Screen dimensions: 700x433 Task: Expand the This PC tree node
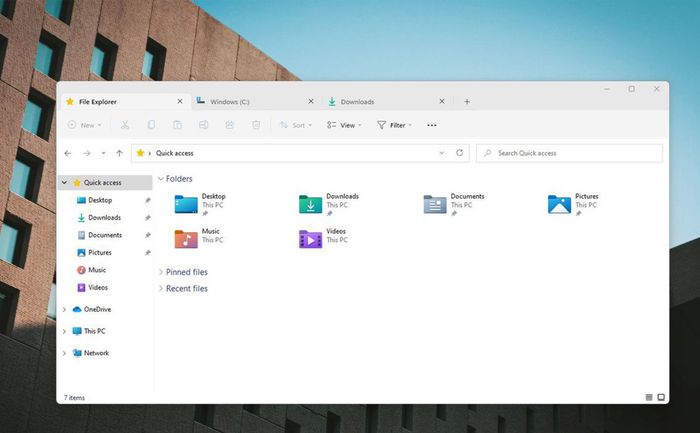tap(64, 331)
